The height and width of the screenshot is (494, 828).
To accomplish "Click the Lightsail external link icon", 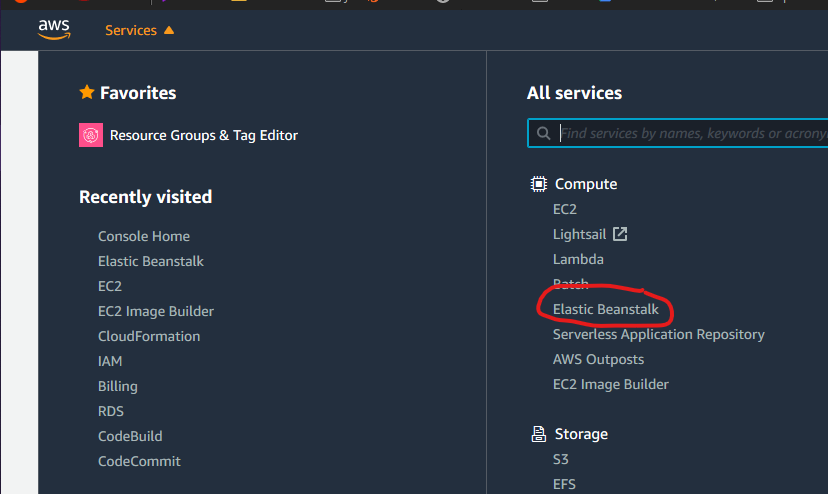I will [620, 234].
